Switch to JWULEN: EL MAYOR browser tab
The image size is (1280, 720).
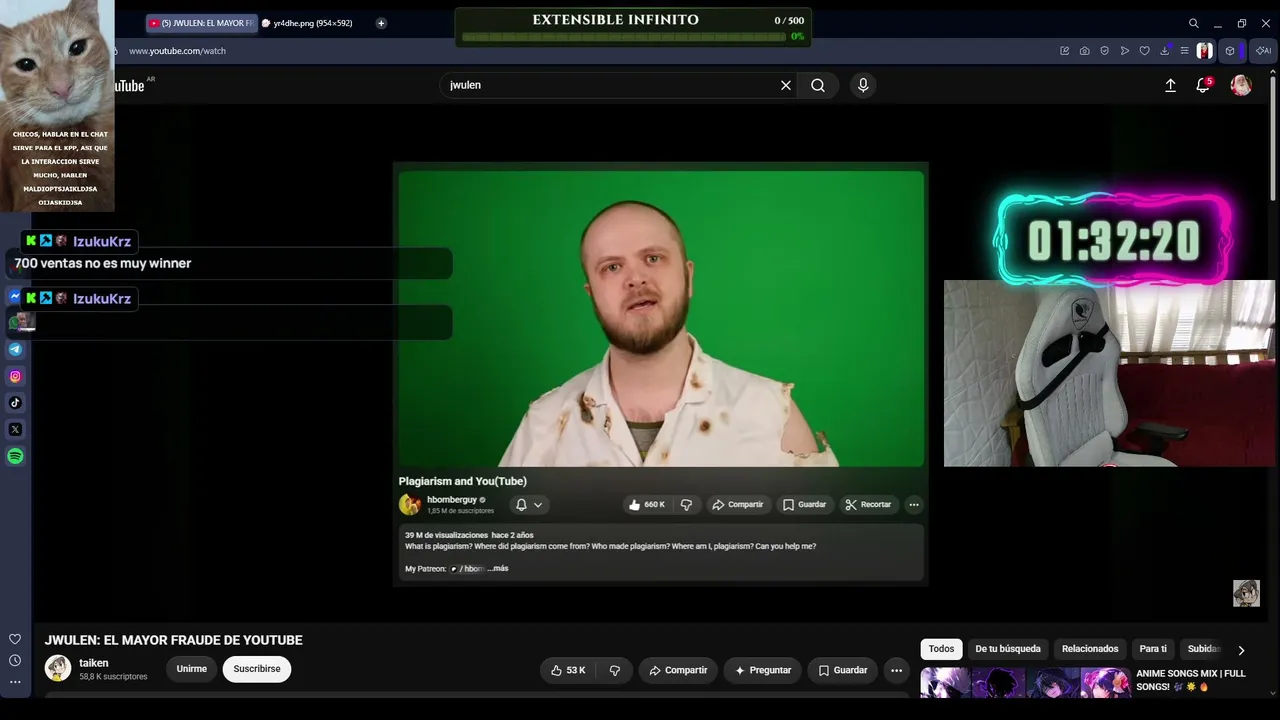pyautogui.click(x=201, y=23)
